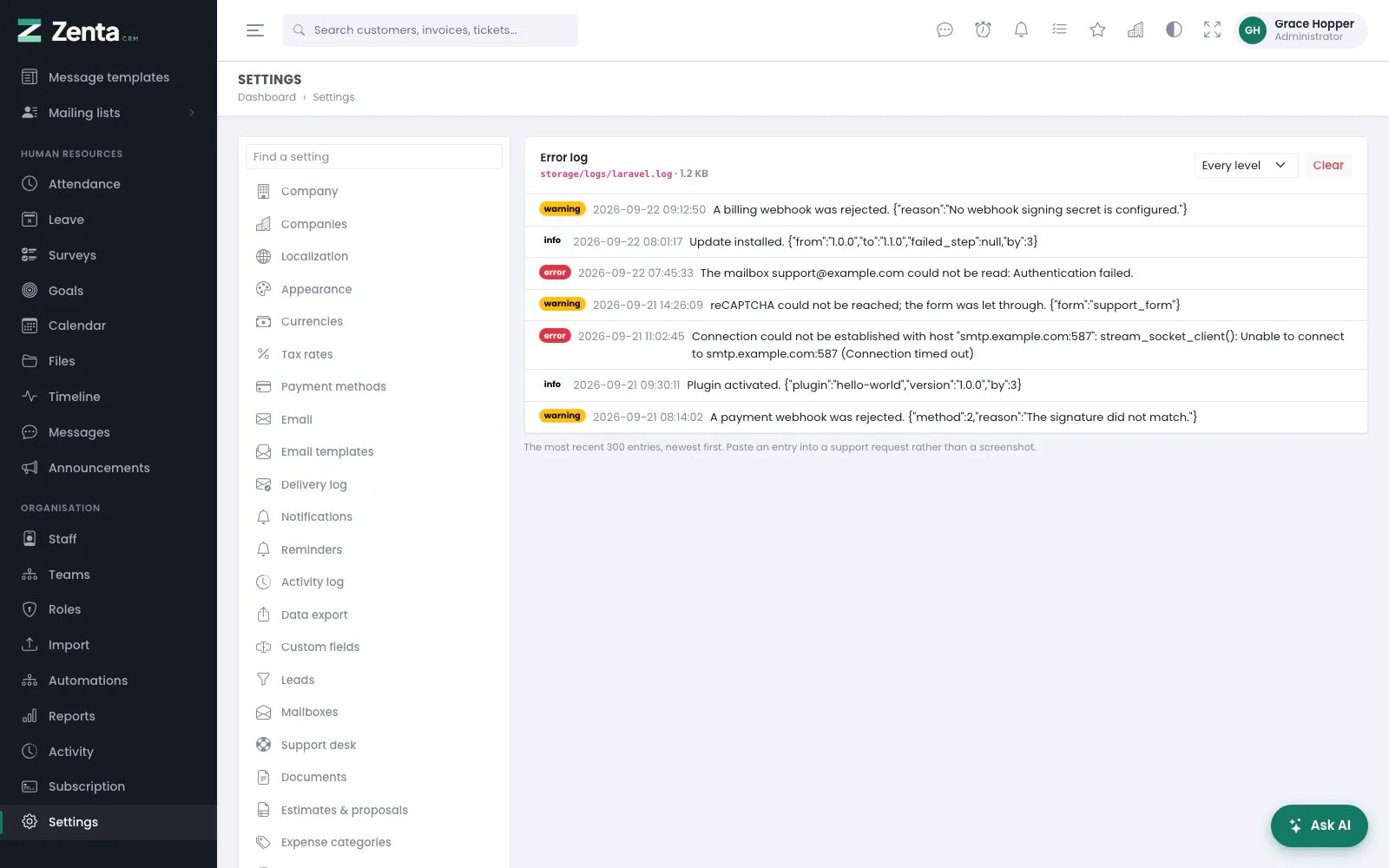Select the mailbox Authentication failed error entry
The height and width of the screenshot is (868, 1389).
(946, 273)
